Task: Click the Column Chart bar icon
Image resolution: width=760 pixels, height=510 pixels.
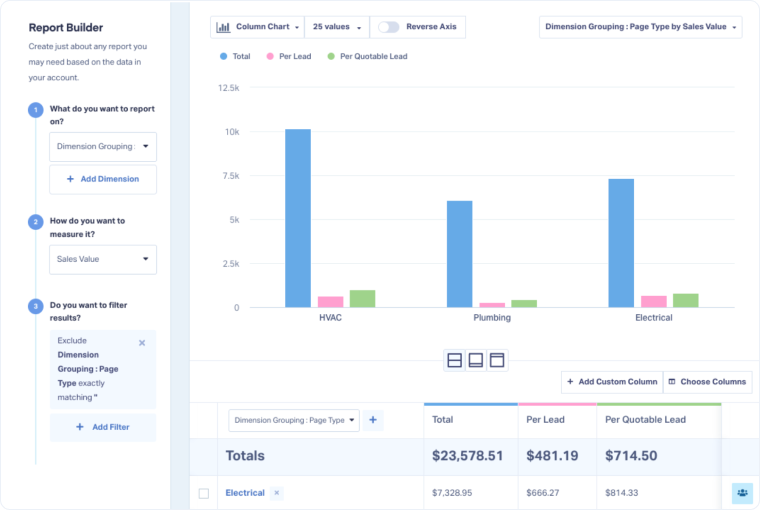Action: point(224,27)
